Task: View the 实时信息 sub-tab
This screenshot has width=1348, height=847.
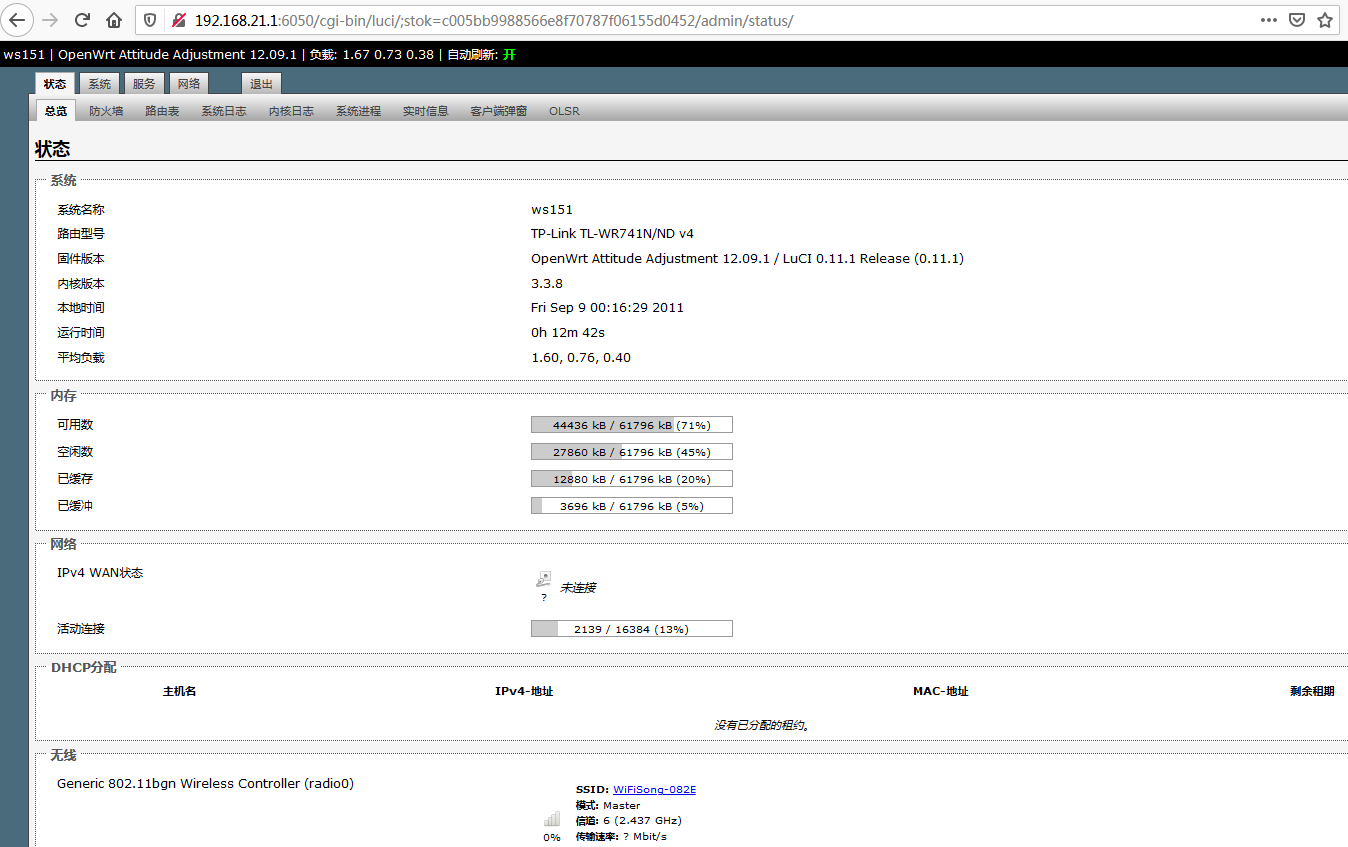Action: coord(425,111)
